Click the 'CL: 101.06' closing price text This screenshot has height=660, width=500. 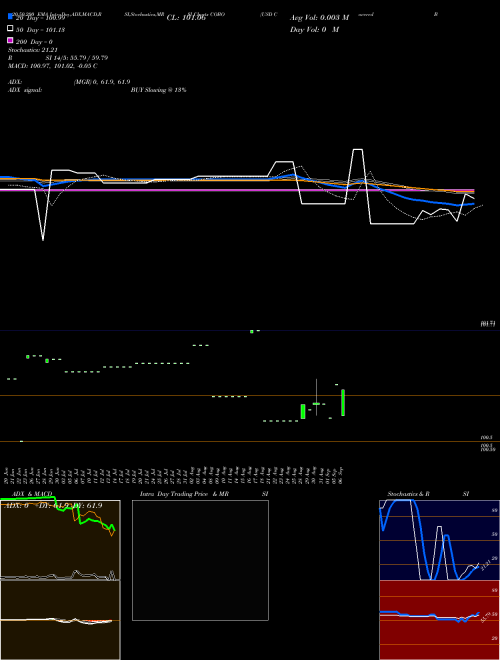pos(186,18)
